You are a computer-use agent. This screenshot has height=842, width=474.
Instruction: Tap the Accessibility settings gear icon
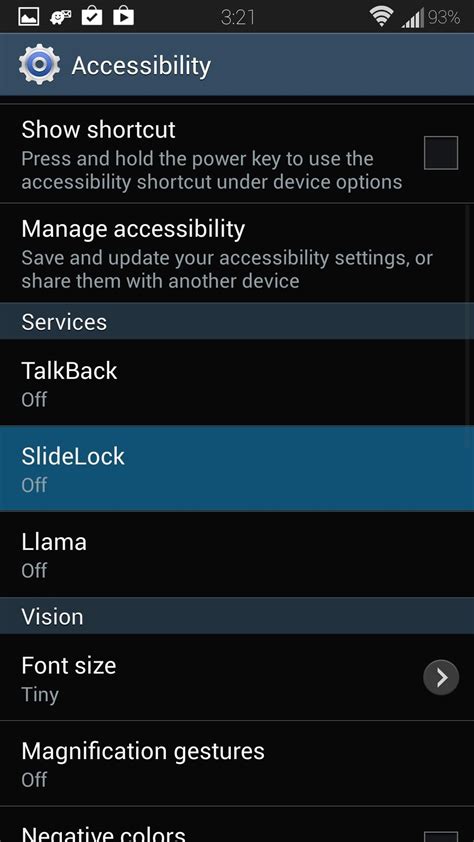[x=39, y=64]
